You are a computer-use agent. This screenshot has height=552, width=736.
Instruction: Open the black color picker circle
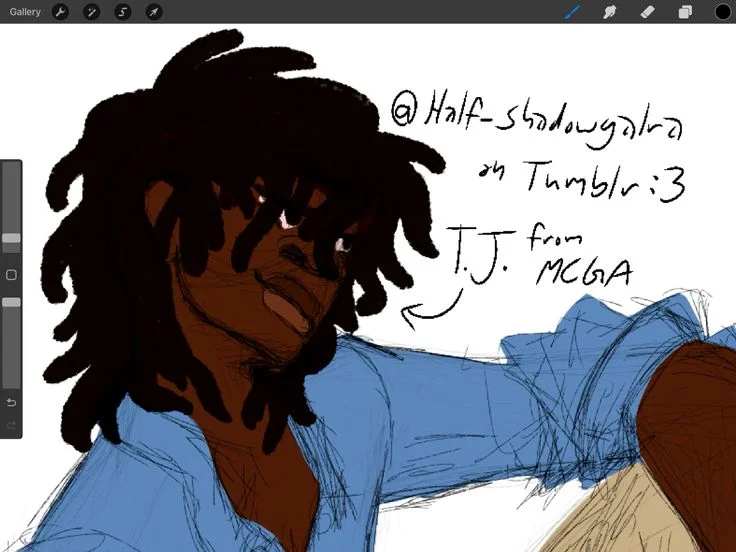723,12
